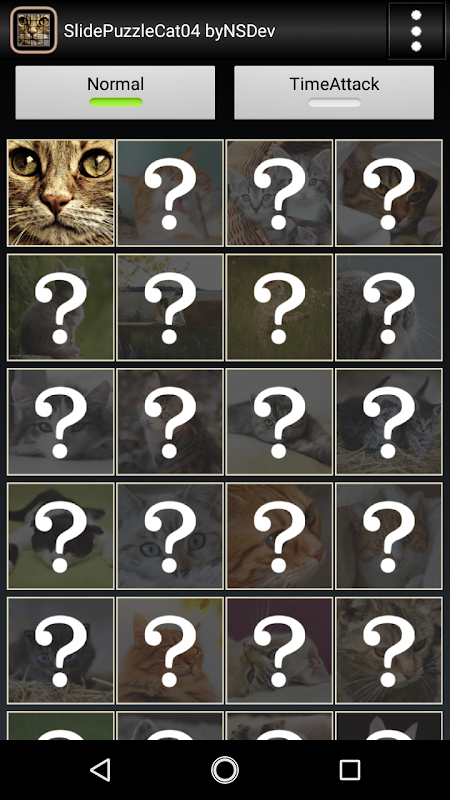This screenshot has height=800, width=450.
Task: Tap the SlidePuzzleCat04 app icon
Action: [34, 30]
